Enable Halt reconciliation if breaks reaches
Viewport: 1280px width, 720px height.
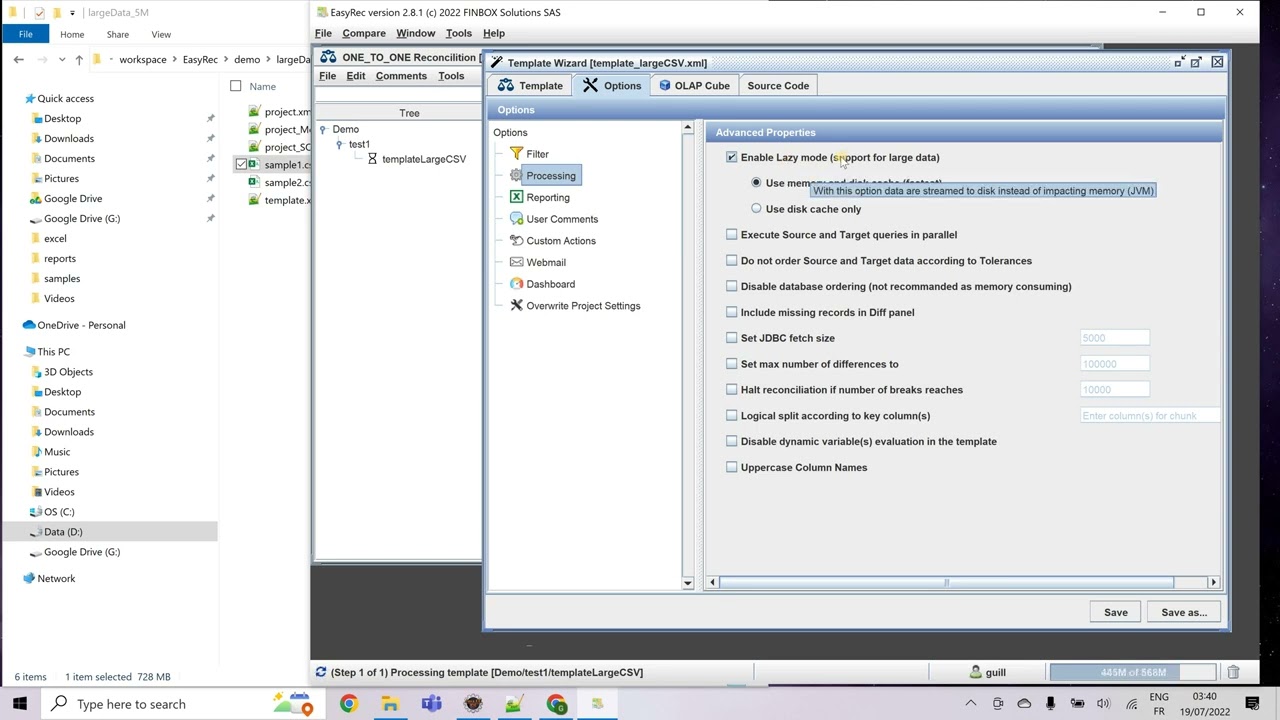732,390
